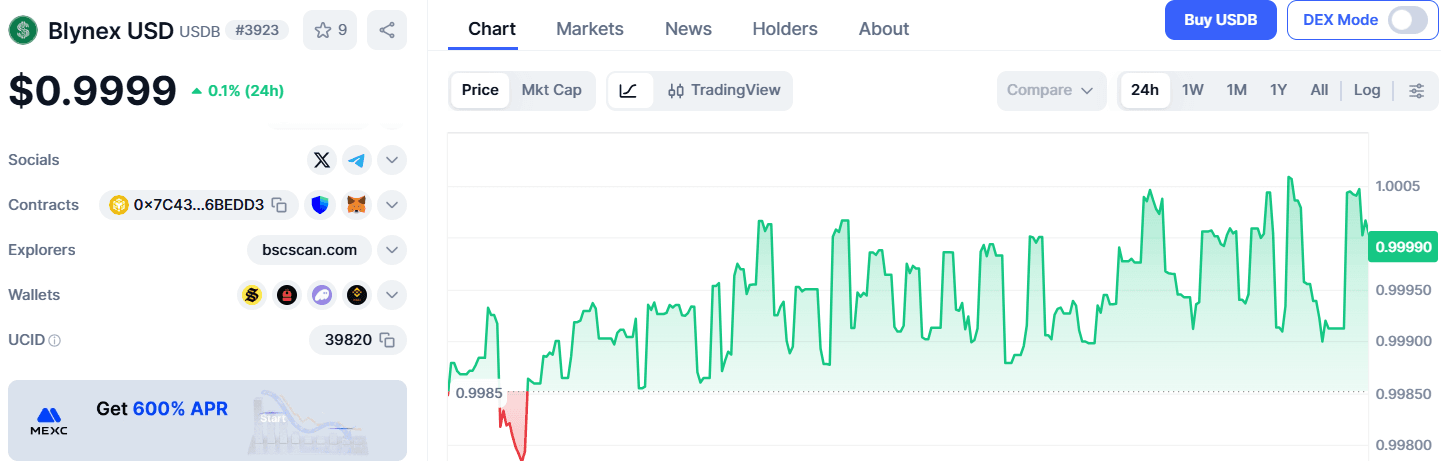Open the black wallet with red icon
This screenshot has height=461, width=1441.
[287, 295]
